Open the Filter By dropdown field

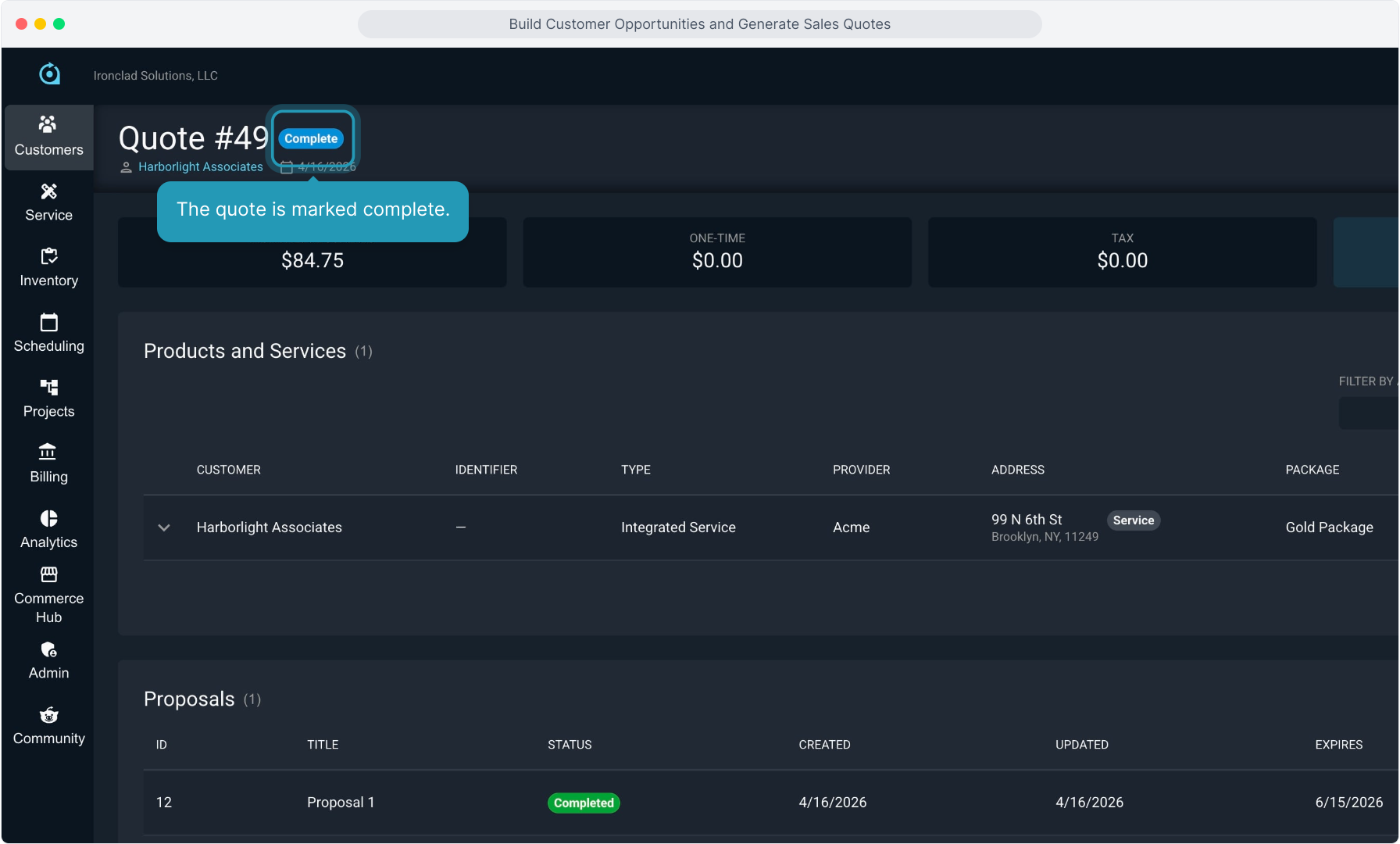[x=1368, y=413]
